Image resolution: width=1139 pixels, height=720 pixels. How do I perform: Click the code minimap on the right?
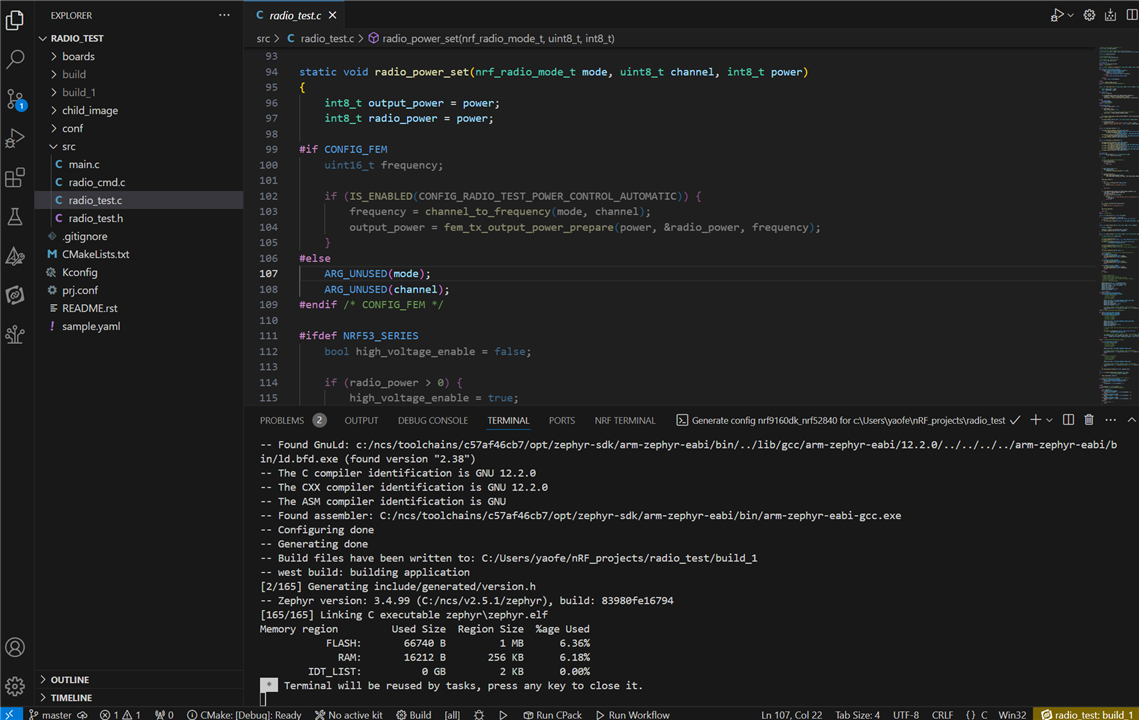pos(1117,225)
